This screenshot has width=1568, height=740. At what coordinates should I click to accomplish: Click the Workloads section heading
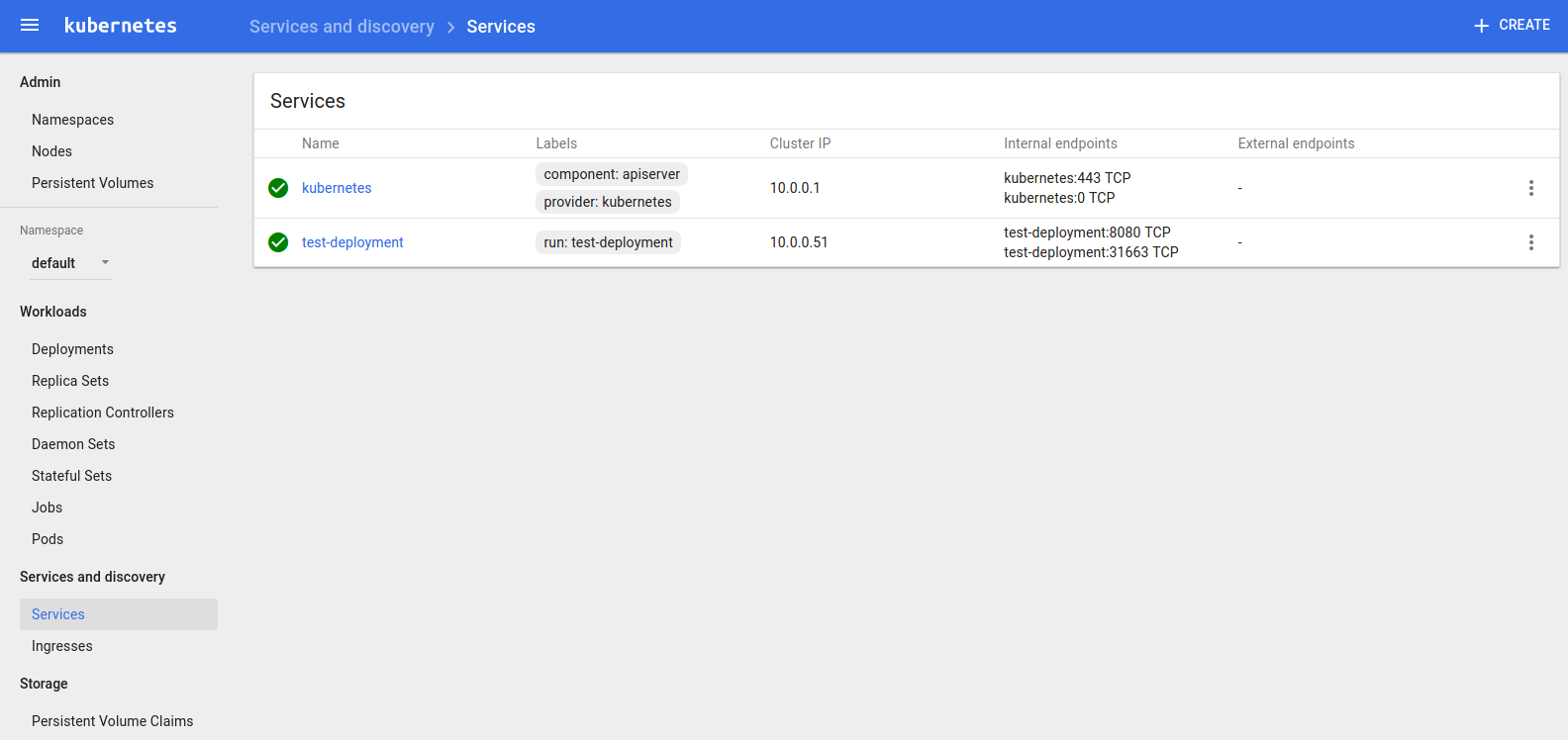tap(53, 312)
